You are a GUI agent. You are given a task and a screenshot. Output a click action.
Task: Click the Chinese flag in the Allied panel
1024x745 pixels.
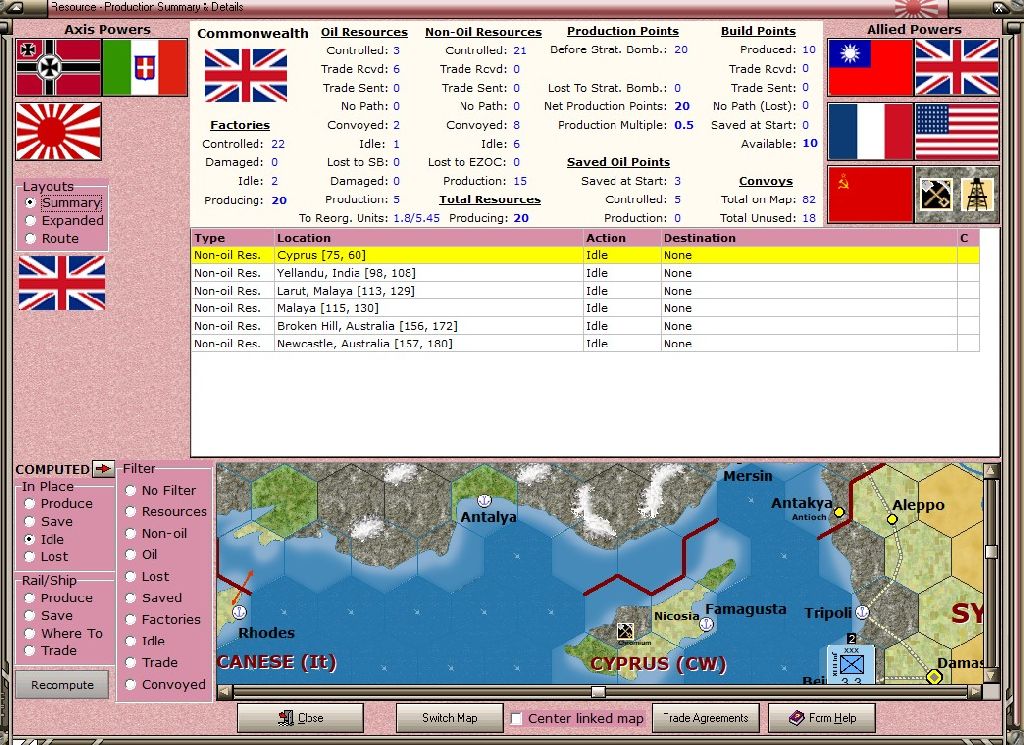click(x=870, y=67)
